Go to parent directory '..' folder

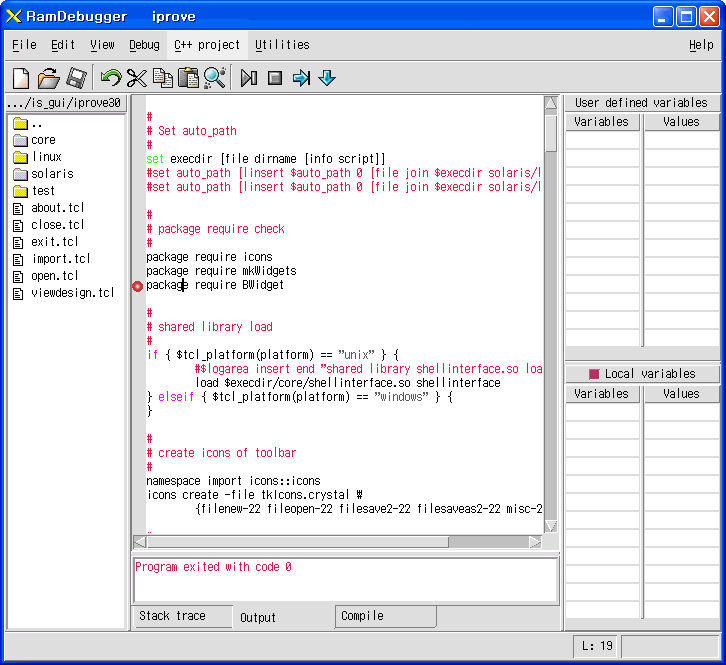click(x=28, y=124)
